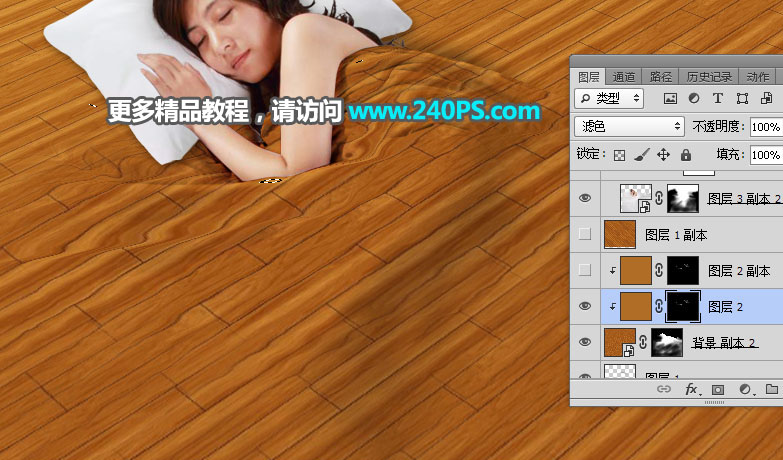Open the 滤色 blend mode dropdown
Image resolution: width=783 pixels, height=460 pixels.
pos(629,126)
